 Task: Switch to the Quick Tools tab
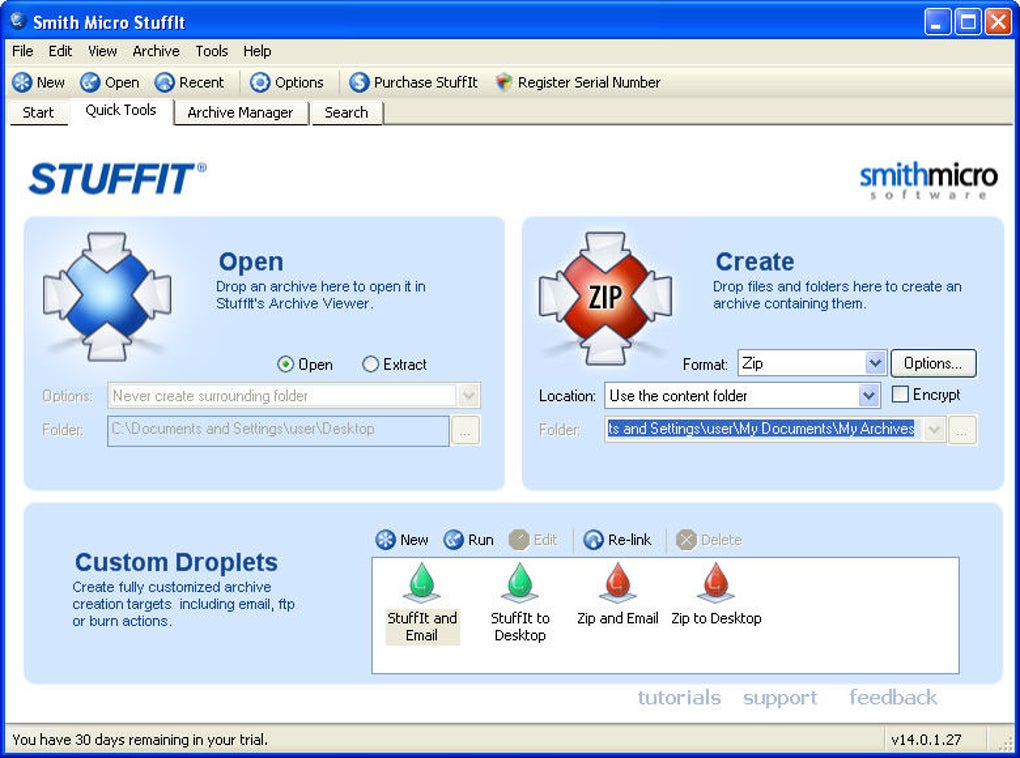coord(121,110)
